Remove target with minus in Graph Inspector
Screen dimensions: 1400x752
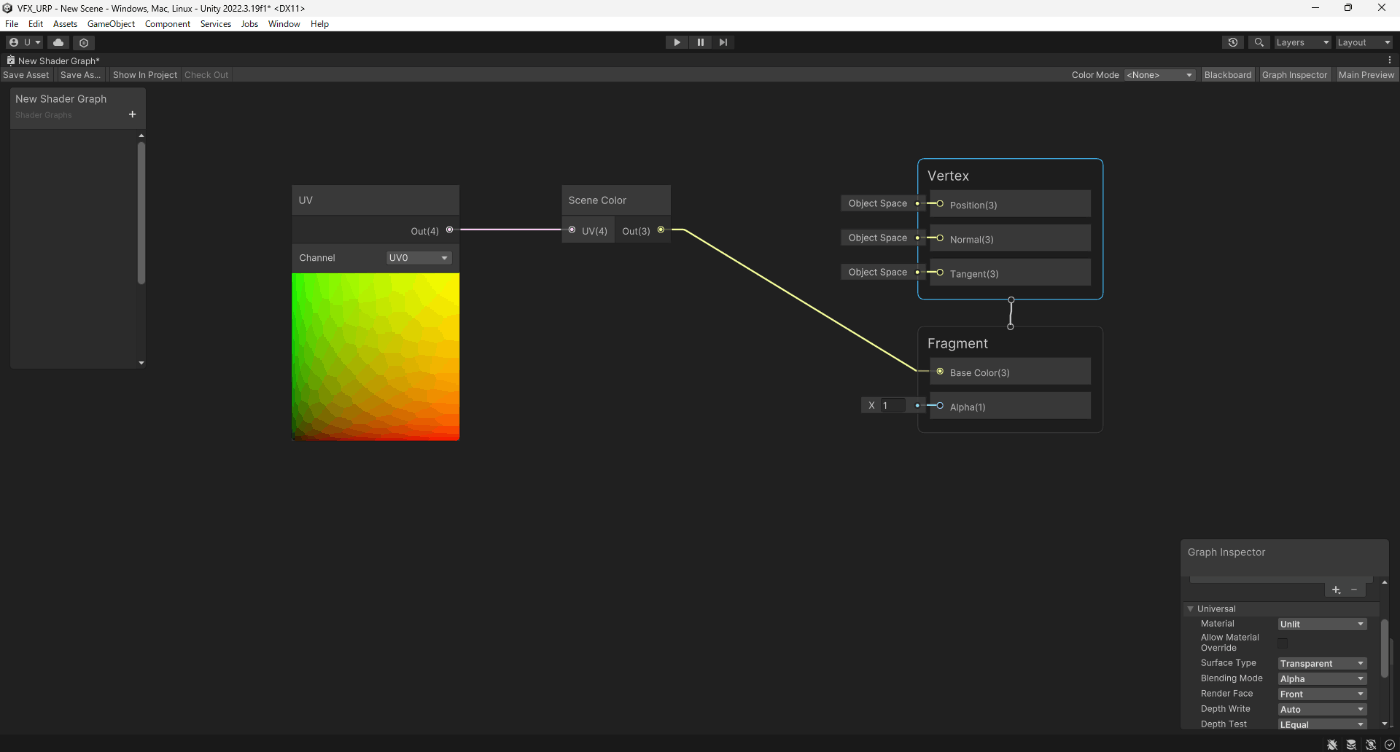click(x=1354, y=590)
